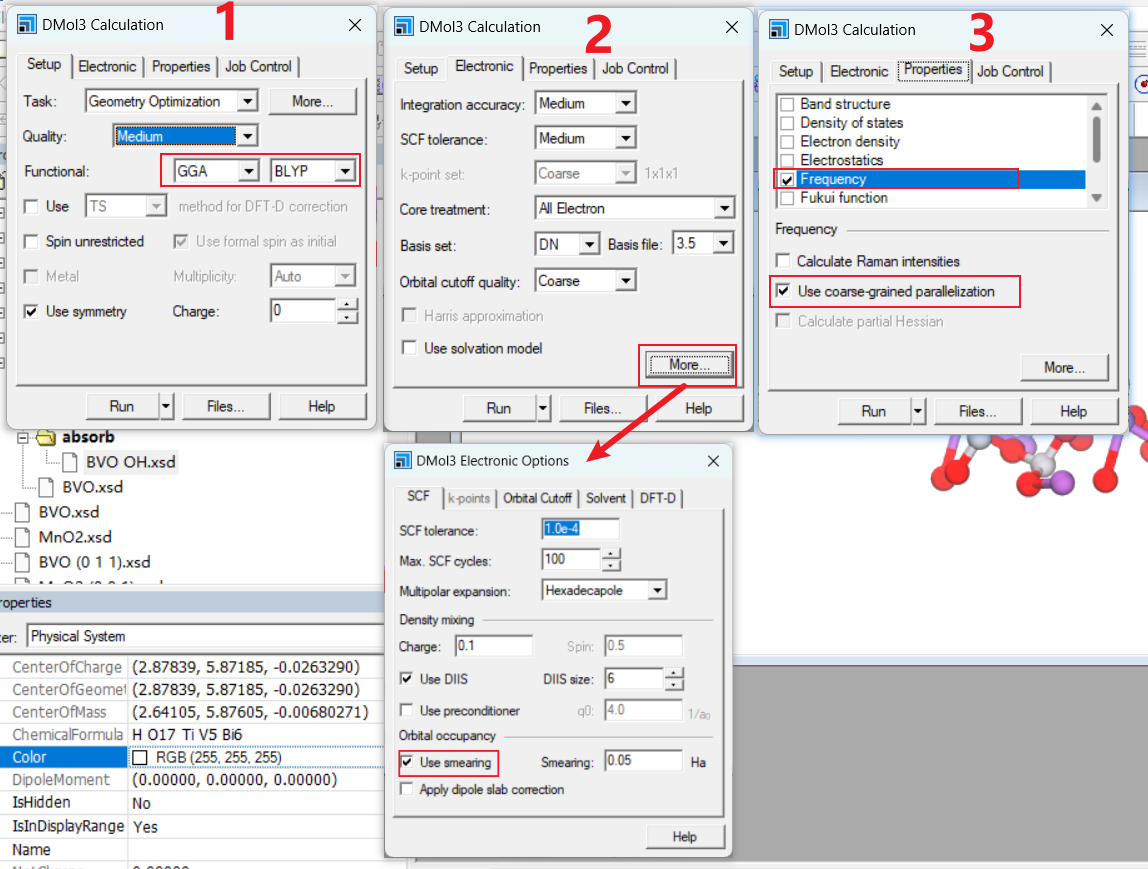Image resolution: width=1148 pixels, height=869 pixels.
Task: Increase the DIIS size stepper value
Action: 674,674
